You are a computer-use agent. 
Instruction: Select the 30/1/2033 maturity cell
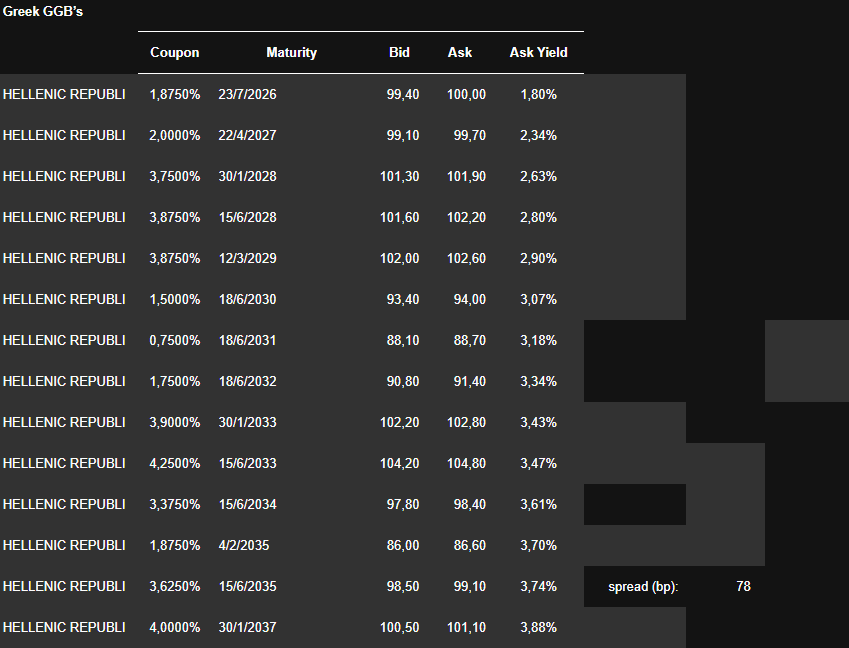pyautogui.click(x=247, y=422)
